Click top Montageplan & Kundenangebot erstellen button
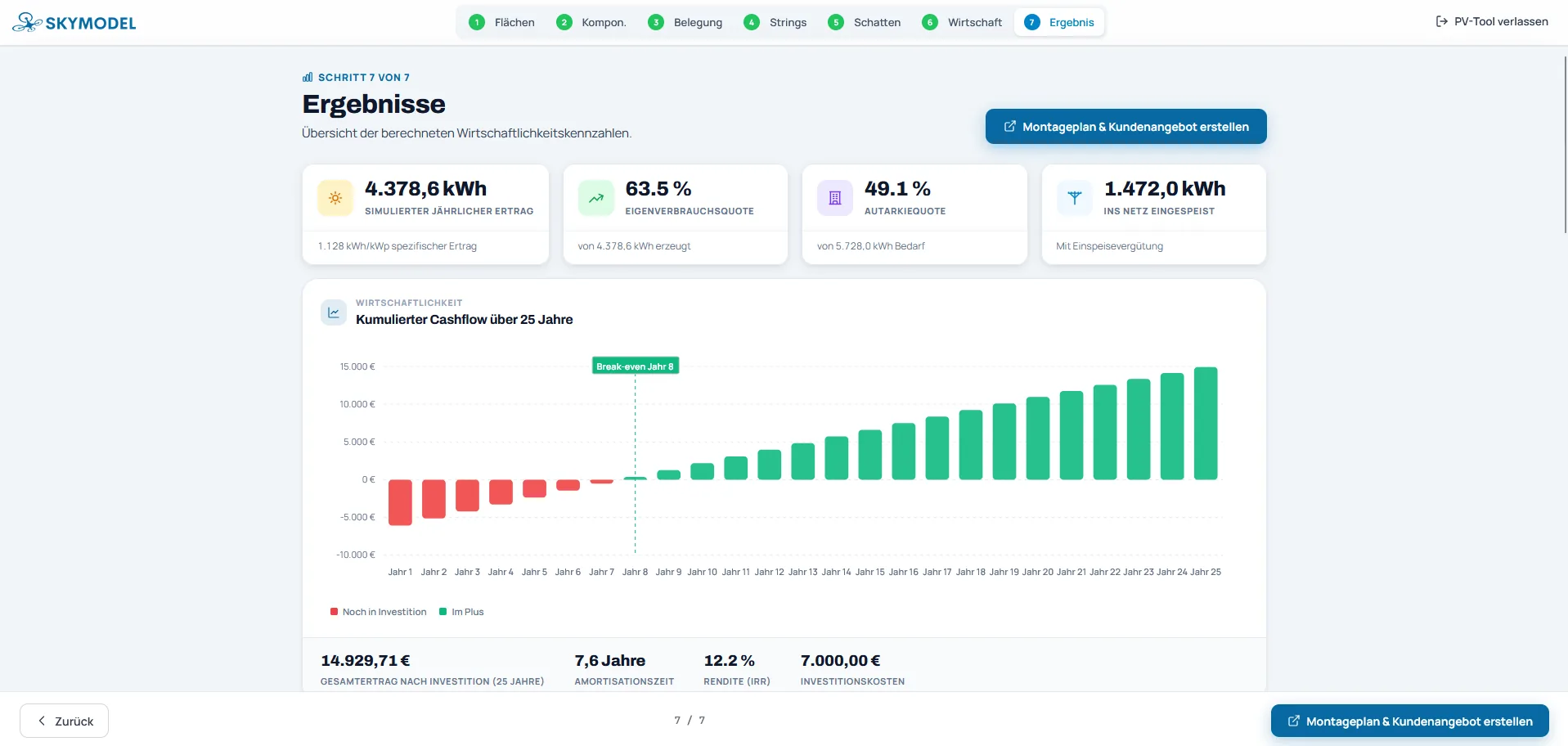 (x=1125, y=127)
